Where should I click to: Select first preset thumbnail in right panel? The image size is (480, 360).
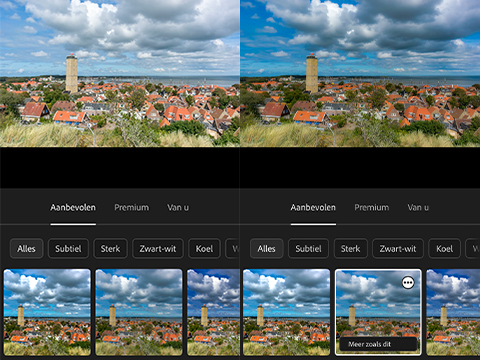(x=287, y=312)
